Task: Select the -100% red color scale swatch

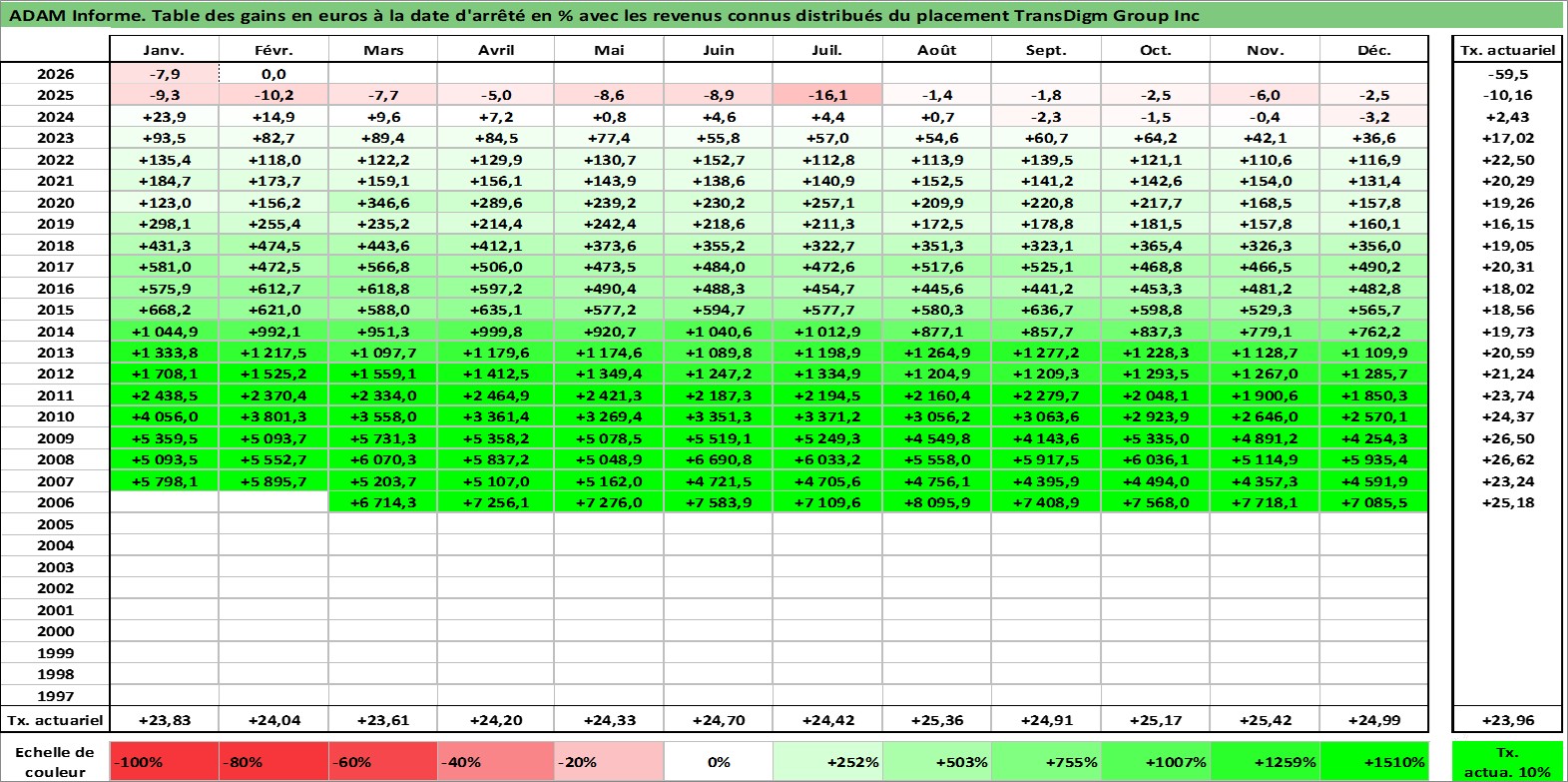Action: click(164, 761)
